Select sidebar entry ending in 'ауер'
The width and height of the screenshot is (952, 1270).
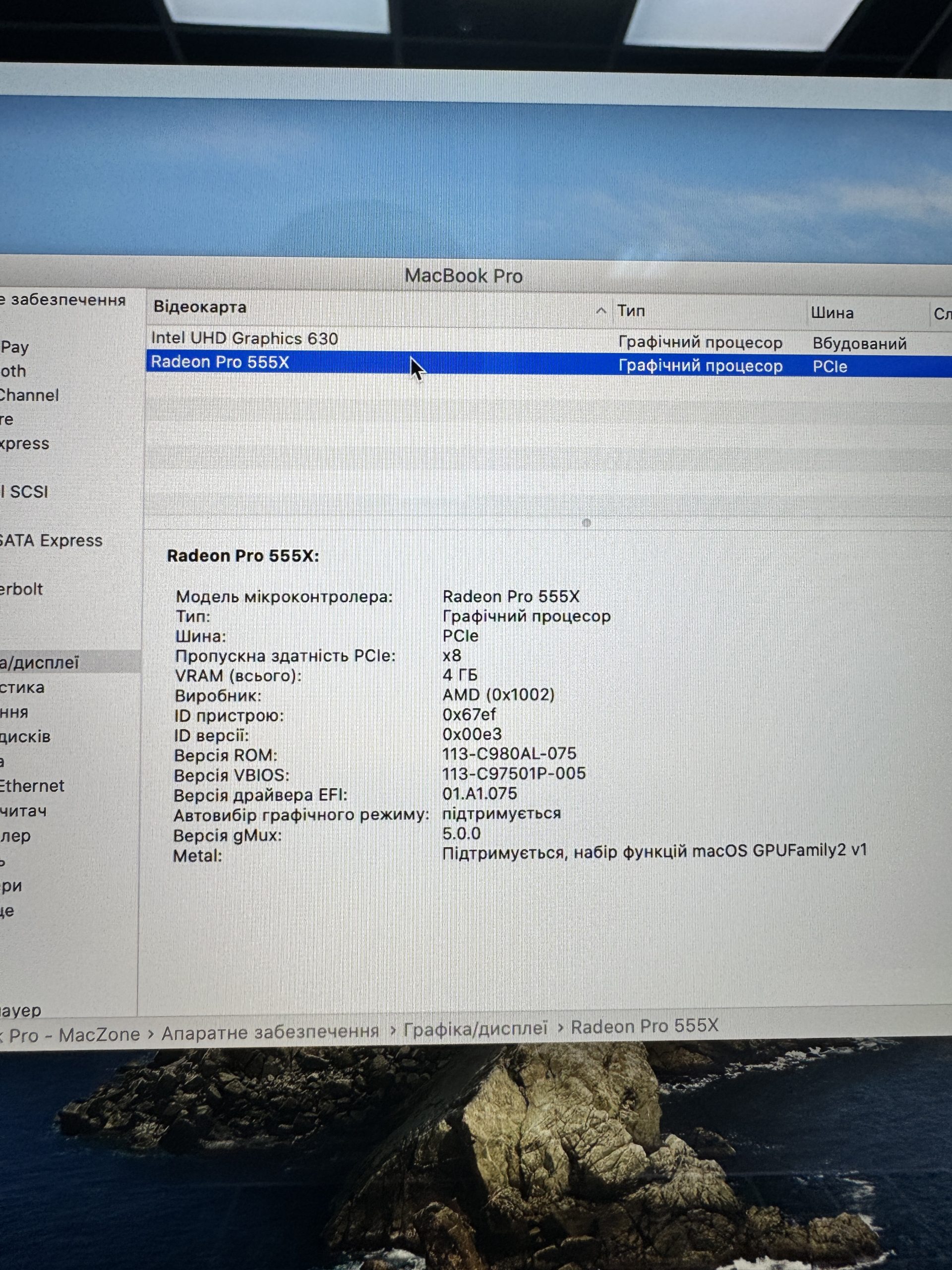click(x=21, y=1010)
